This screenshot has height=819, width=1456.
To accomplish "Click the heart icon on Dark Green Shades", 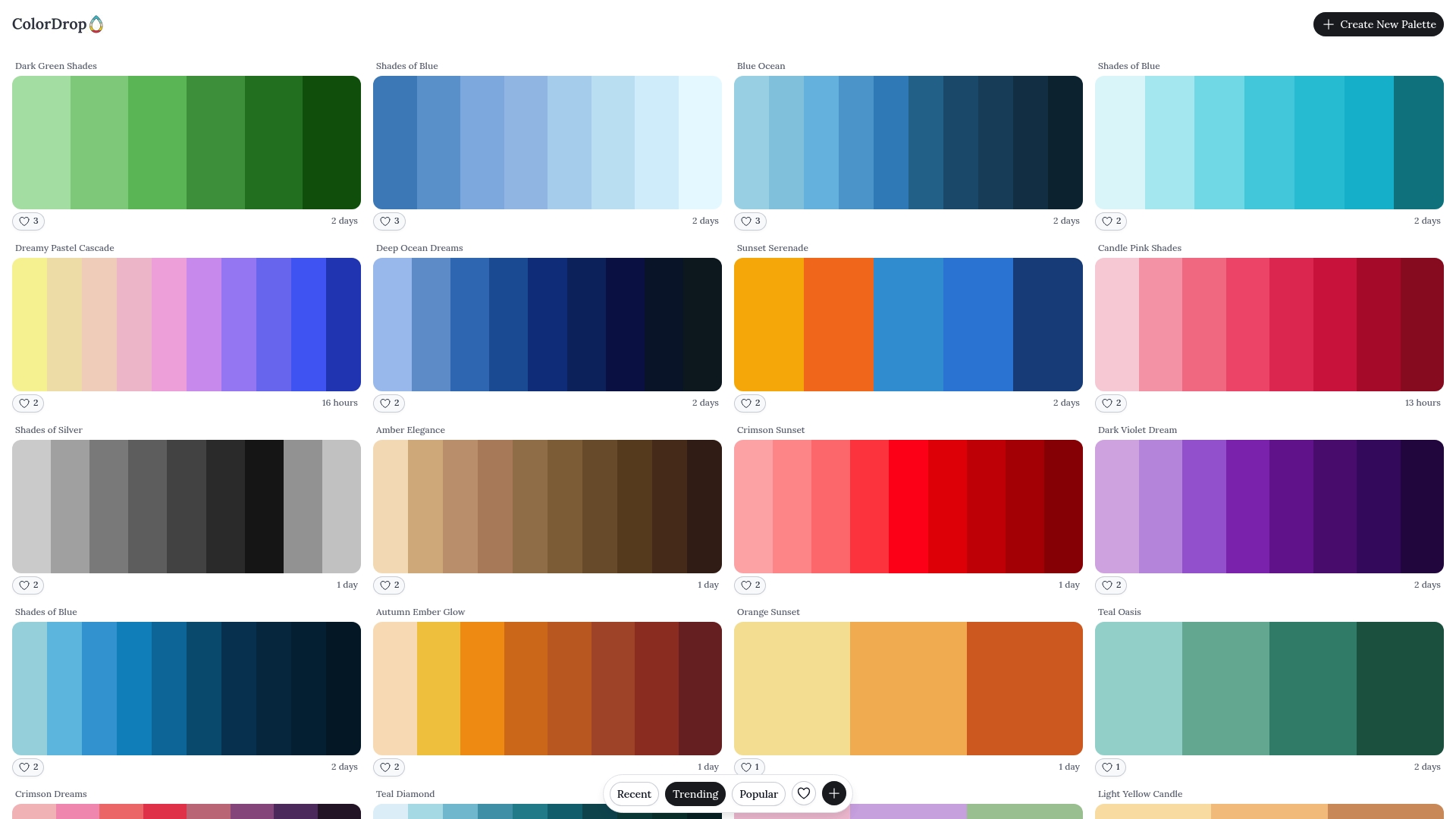I will (x=24, y=221).
